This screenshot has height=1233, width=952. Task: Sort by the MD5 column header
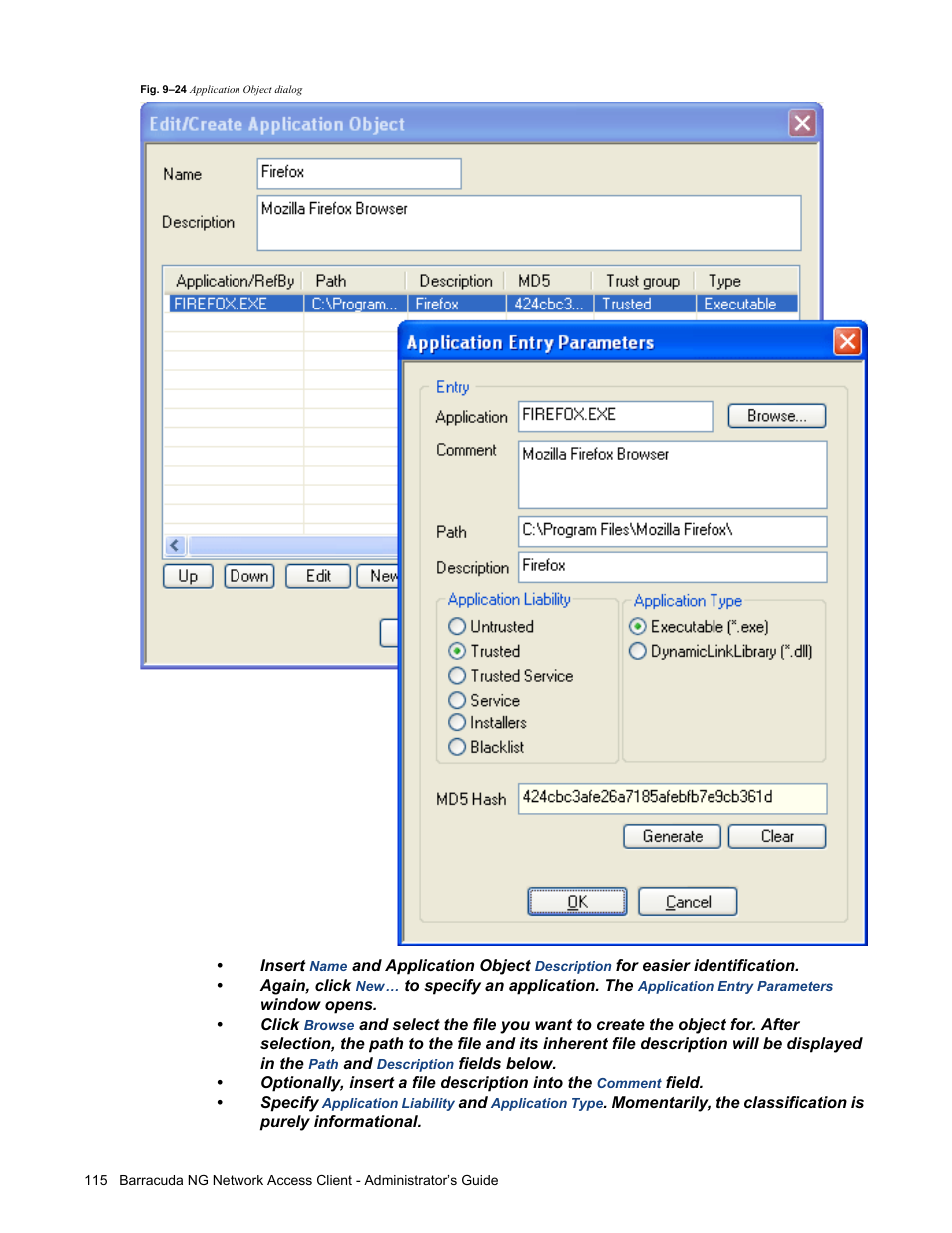tap(550, 281)
